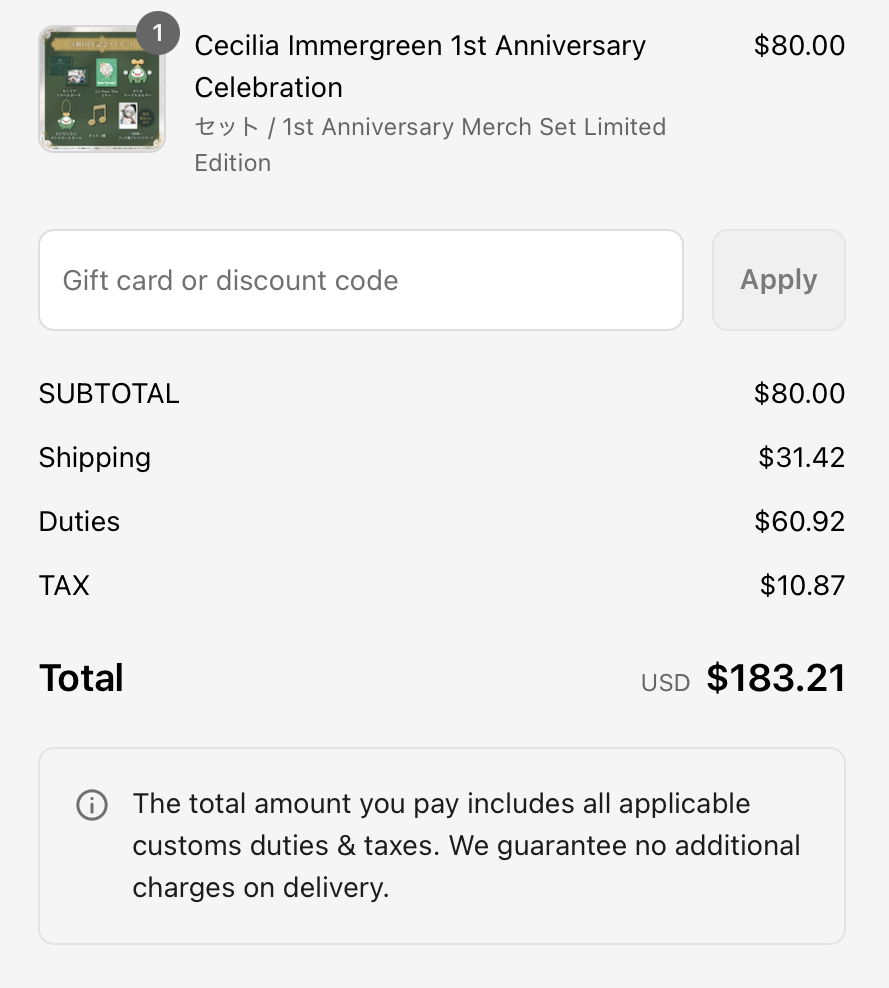The width and height of the screenshot is (889, 988).
Task: Click the USD currency label
Action: click(x=665, y=683)
